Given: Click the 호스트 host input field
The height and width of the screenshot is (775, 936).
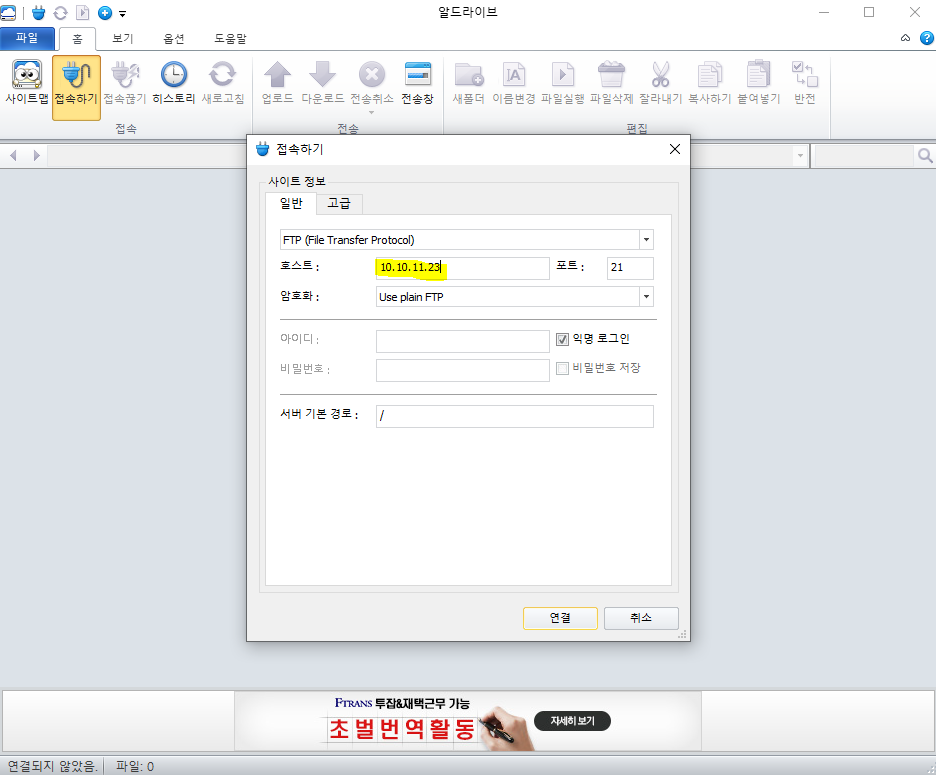Looking at the screenshot, I should [x=463, y=268].
